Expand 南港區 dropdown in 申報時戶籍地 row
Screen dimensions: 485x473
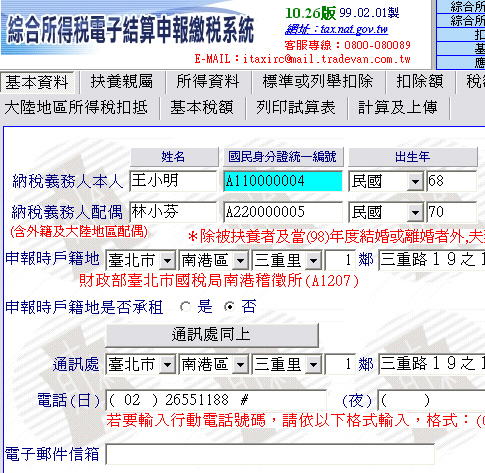pyautogui.click(x=240, y=260)
